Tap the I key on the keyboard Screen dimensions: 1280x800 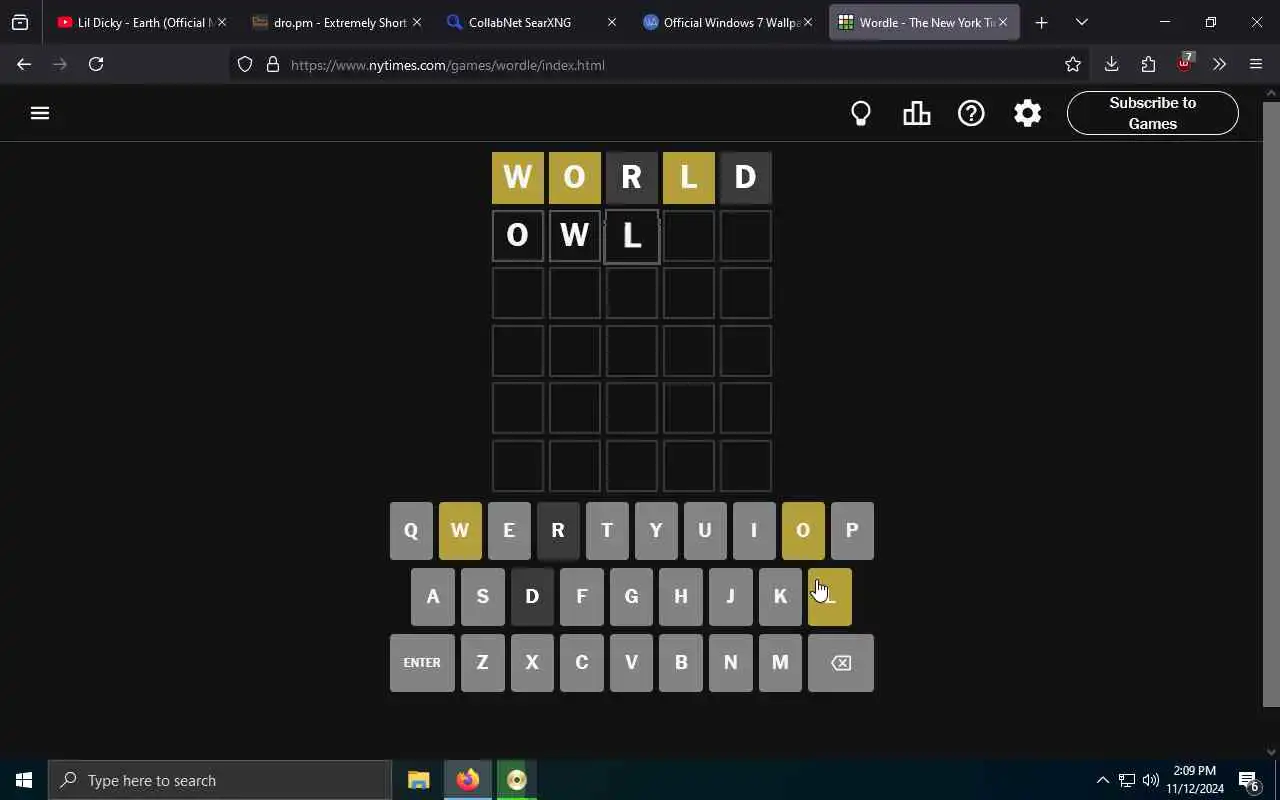pyautogui.click(x=754, y=531)
